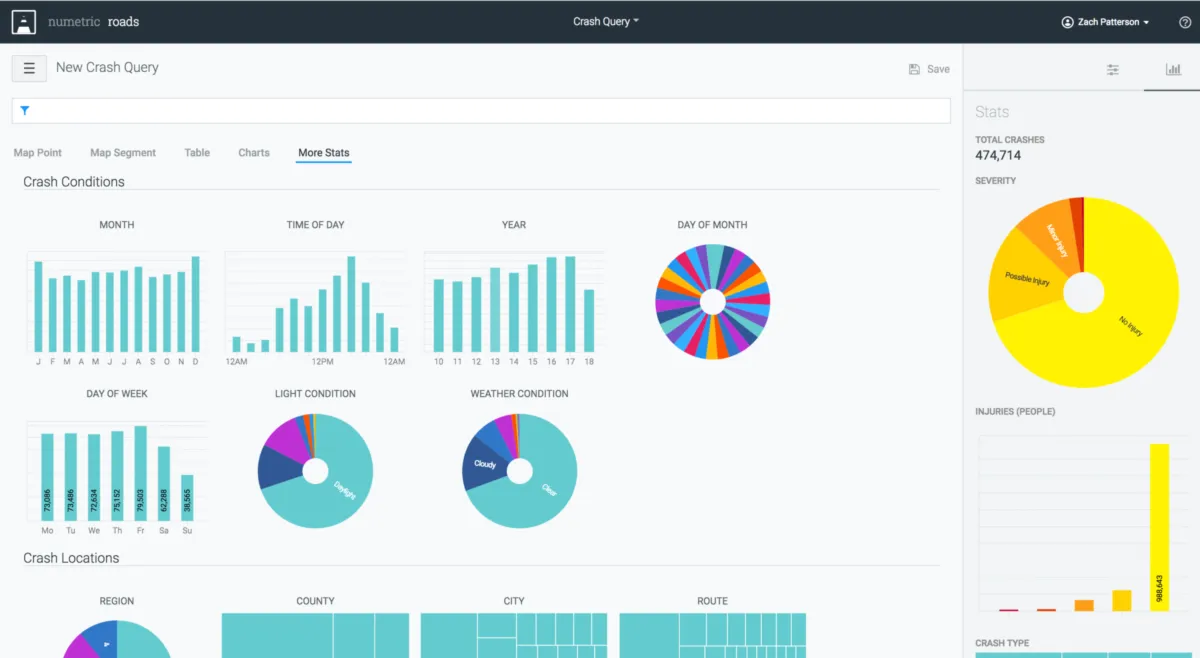Click the Save button label
Viewport: 1200px width, 658px height.
938,69
